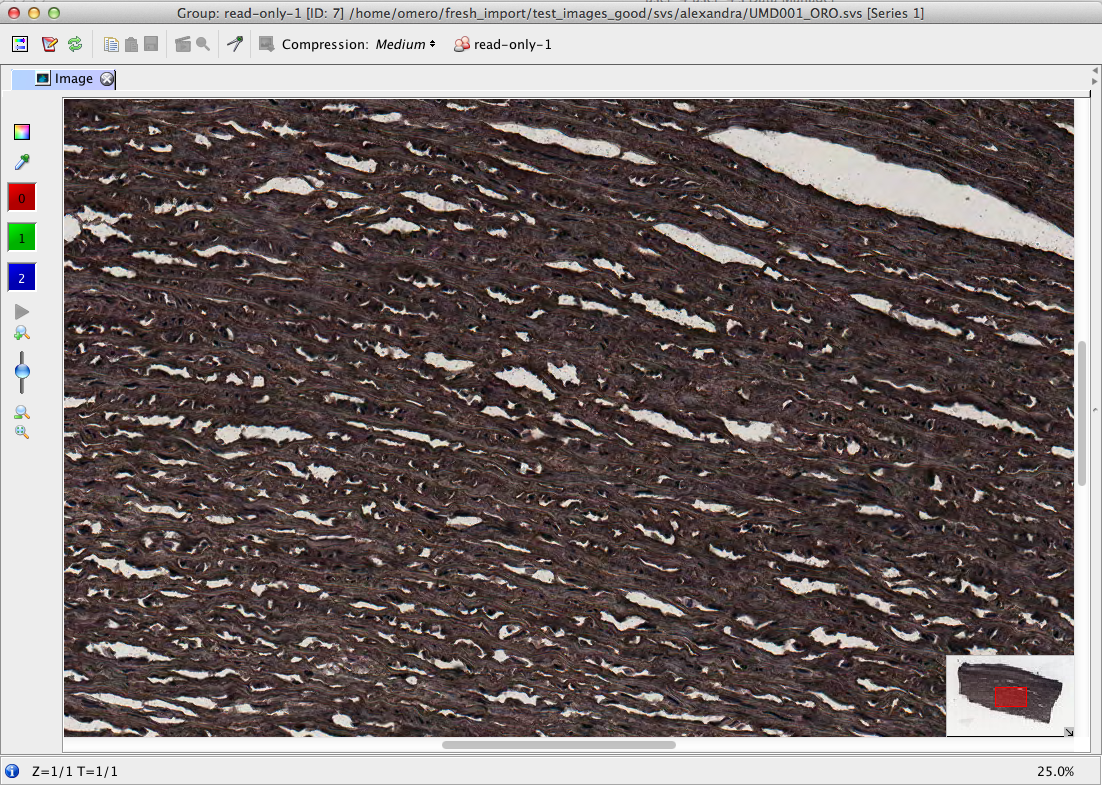Select the color picker eyedropper icon
The width and height of the screenshot is (1102, 785).
coord(22,162)
